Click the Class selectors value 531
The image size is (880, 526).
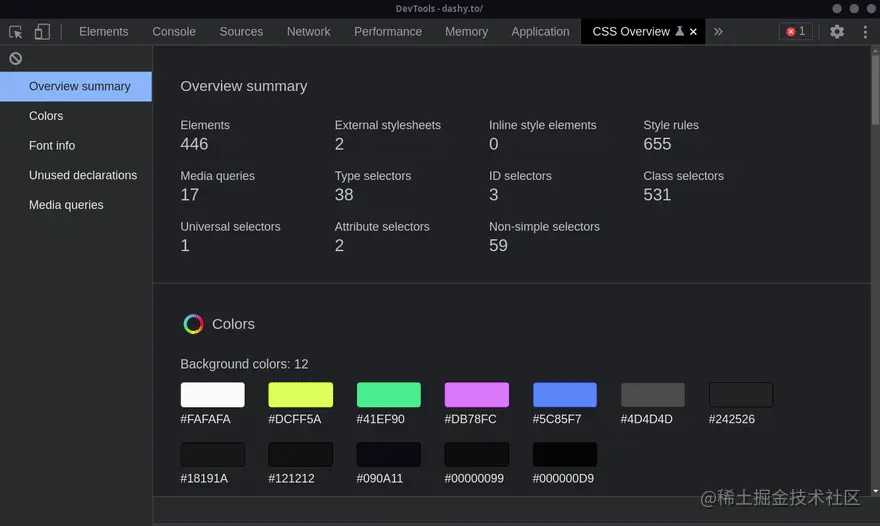tap(657, 195)
